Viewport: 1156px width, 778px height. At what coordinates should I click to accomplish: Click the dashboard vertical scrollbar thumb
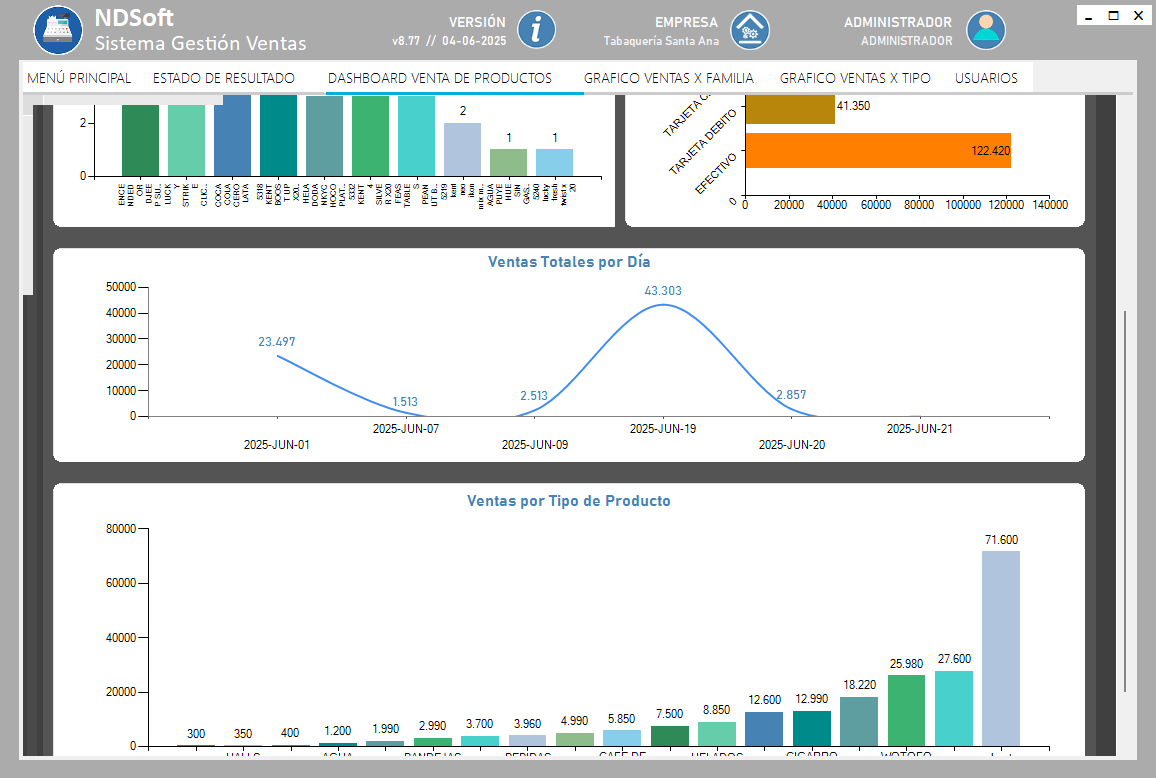point(1125,500)
